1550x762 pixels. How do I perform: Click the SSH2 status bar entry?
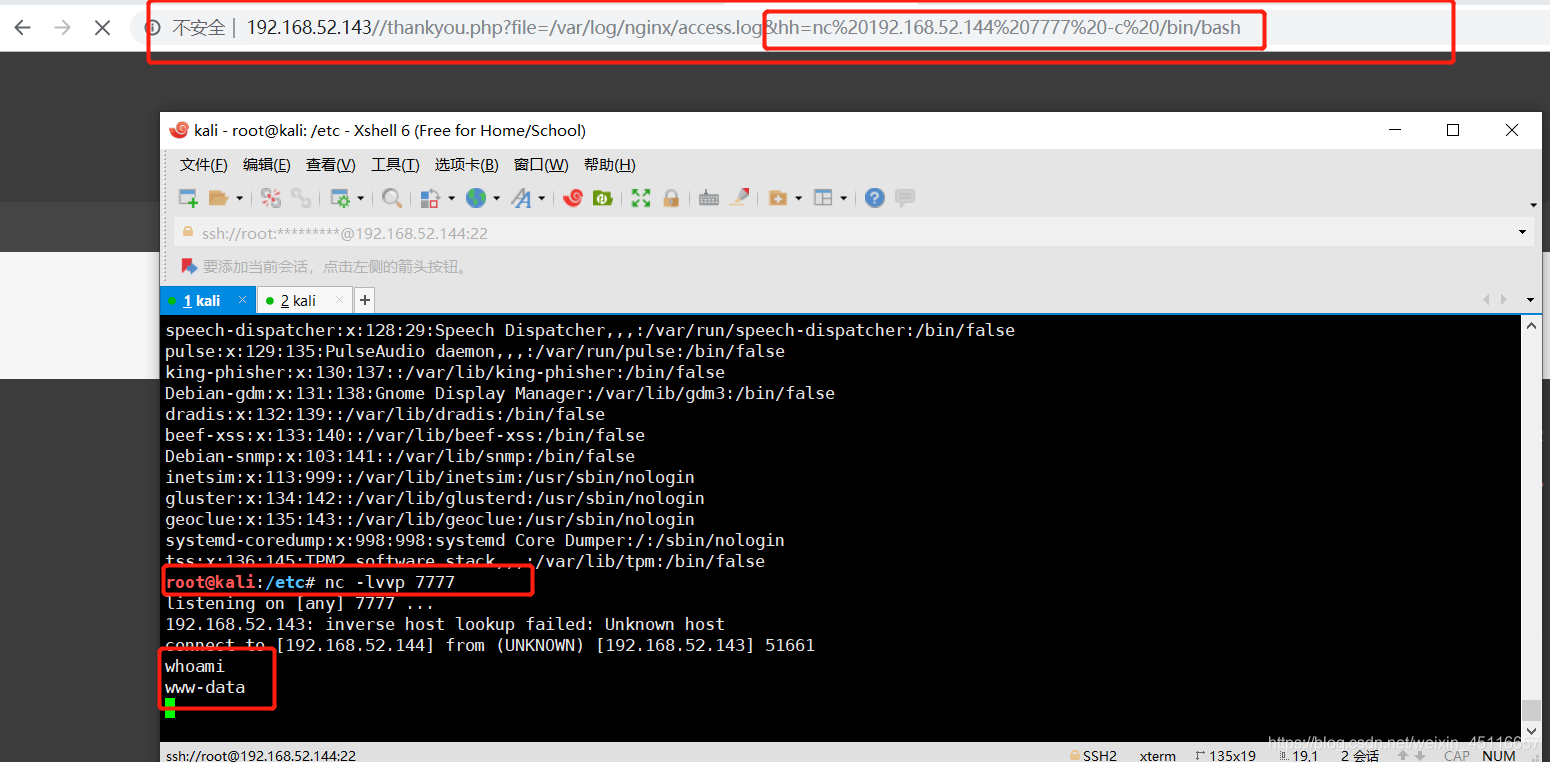click(x=1093, y=755)
